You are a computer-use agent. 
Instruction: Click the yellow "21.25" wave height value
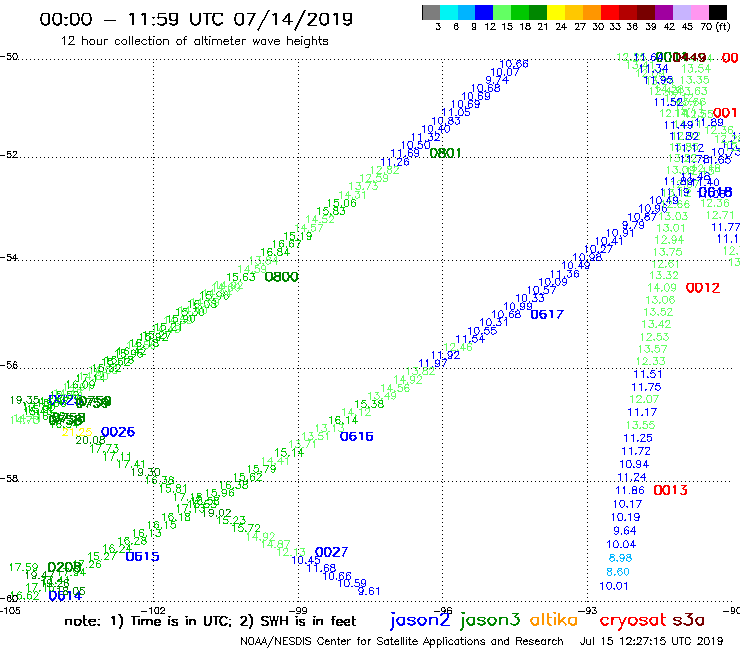coord(76,432)
